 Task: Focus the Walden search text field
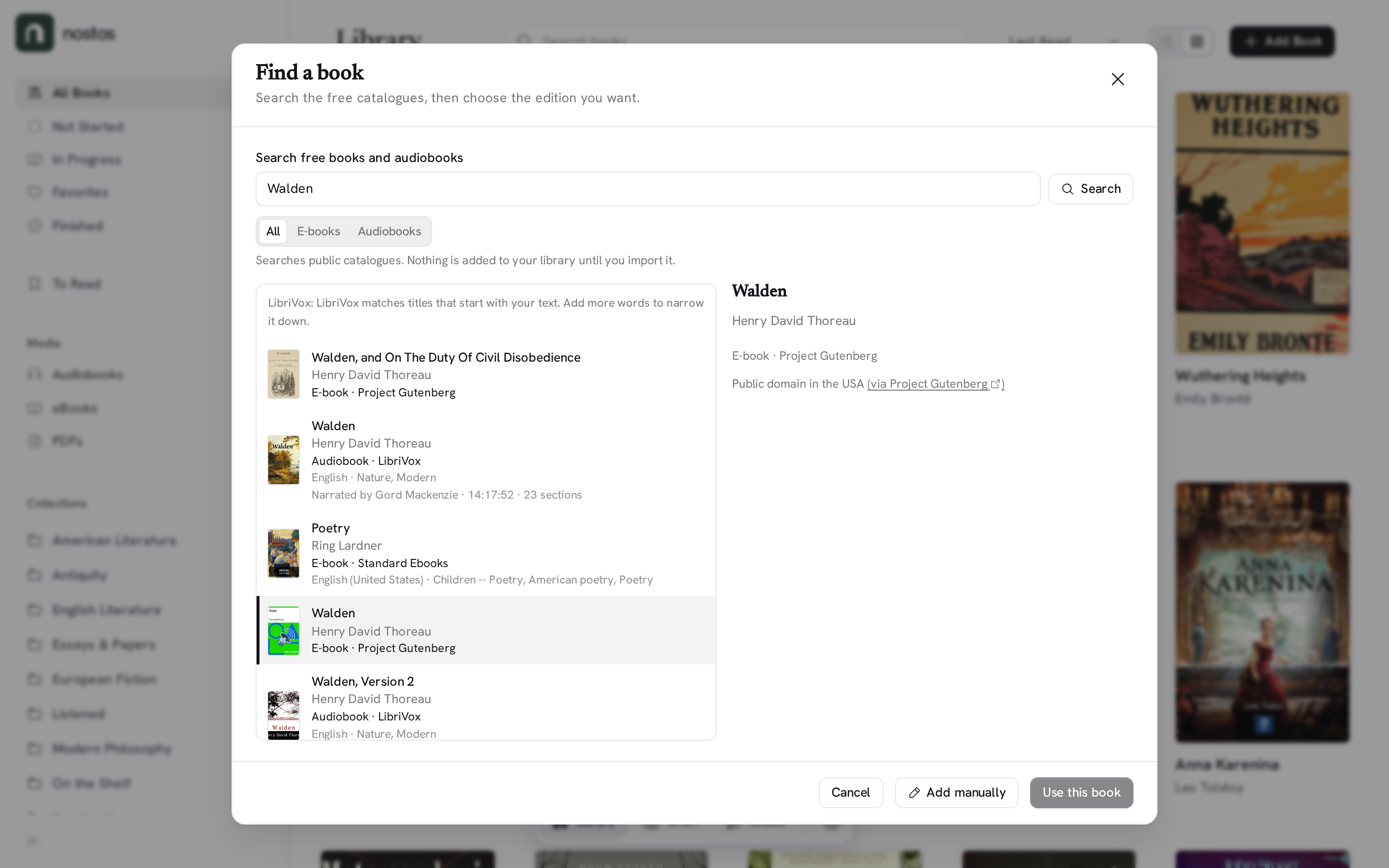(647, 189)
